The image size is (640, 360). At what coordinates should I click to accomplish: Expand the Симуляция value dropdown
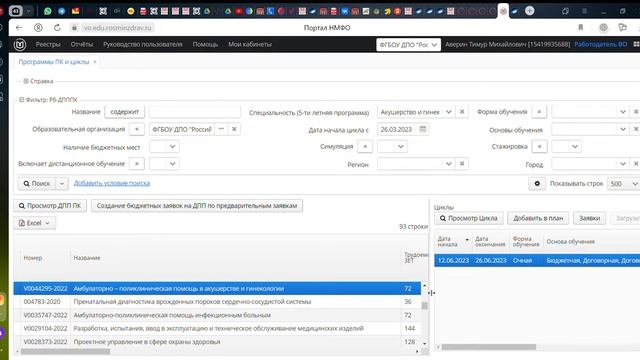400,147
